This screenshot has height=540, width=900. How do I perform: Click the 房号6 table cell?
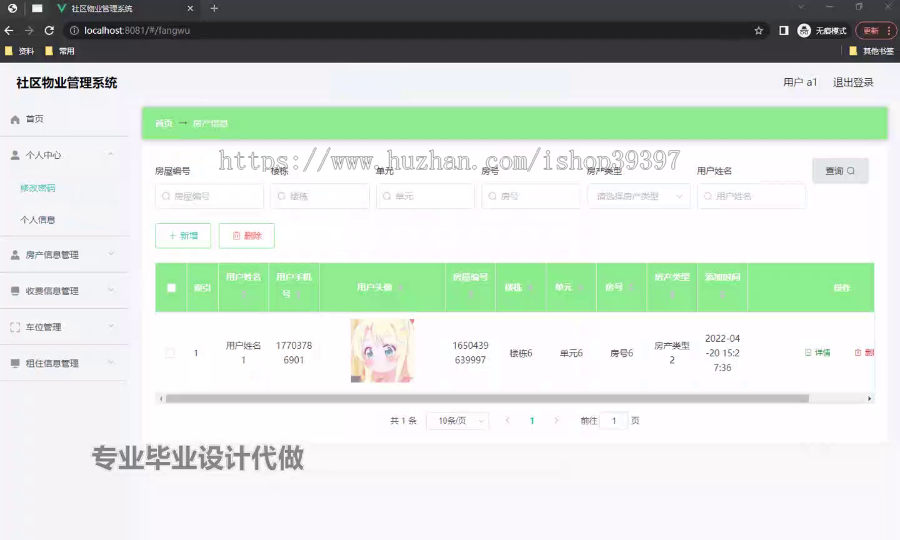tap(621, 353)
